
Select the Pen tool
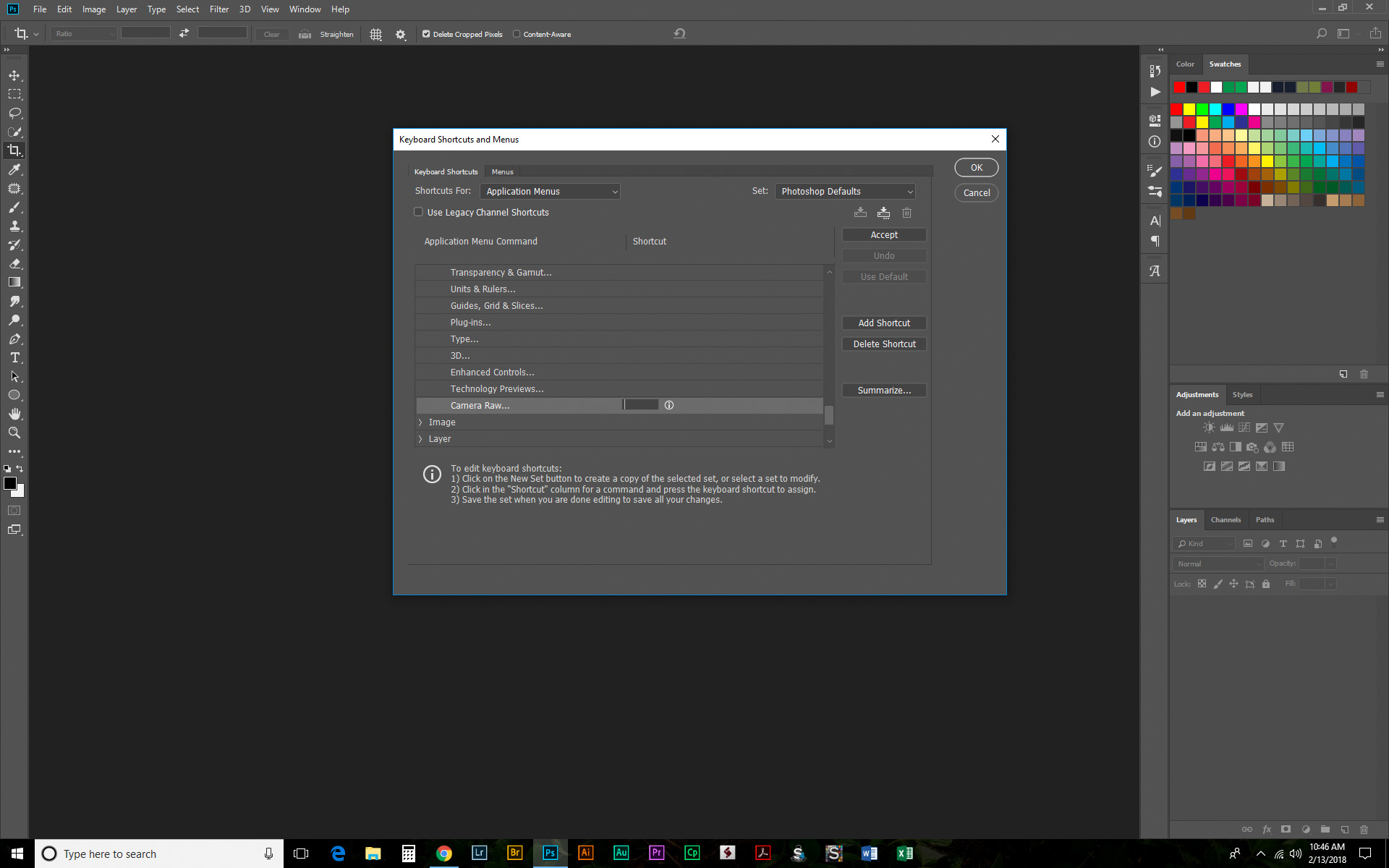coord(14,339)
